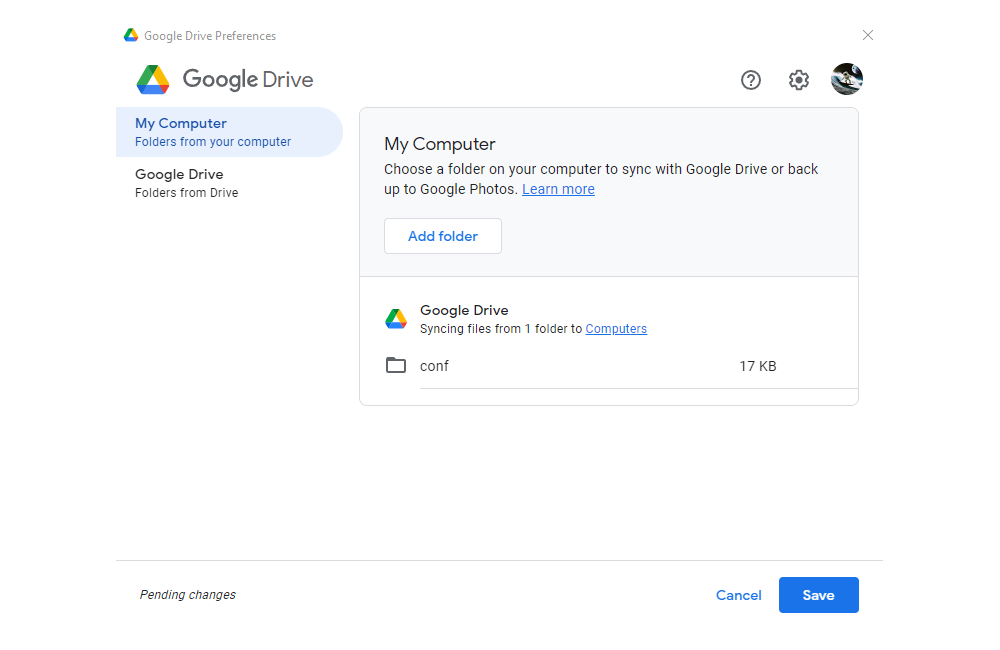1000x650 pixels.
Task: Select the My Computer sidebar tab
Action: (x=230, y=132)
